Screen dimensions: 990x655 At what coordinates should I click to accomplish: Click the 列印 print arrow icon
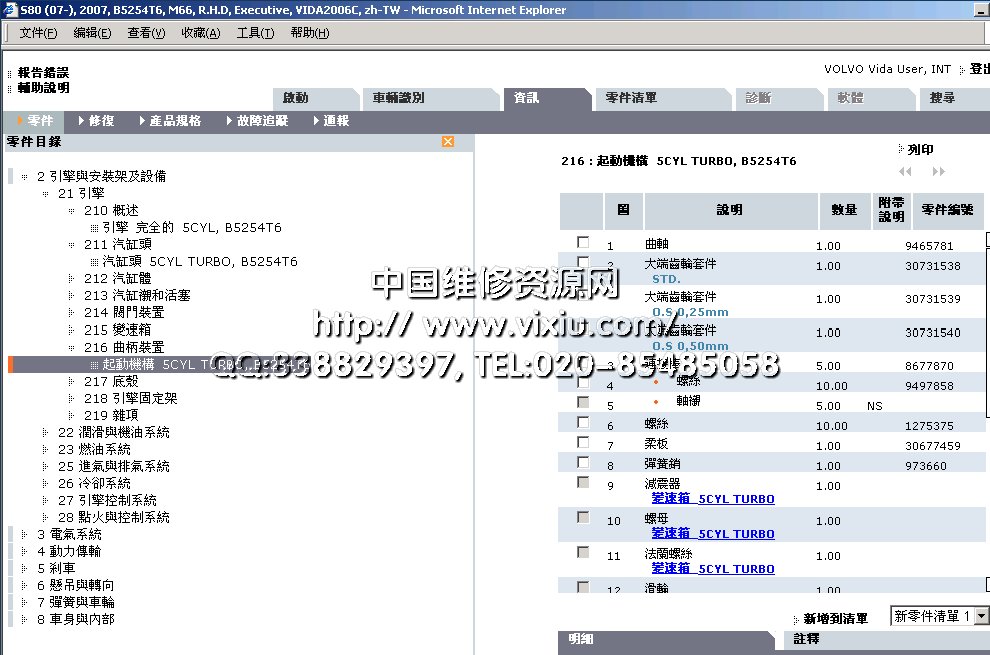901,149
